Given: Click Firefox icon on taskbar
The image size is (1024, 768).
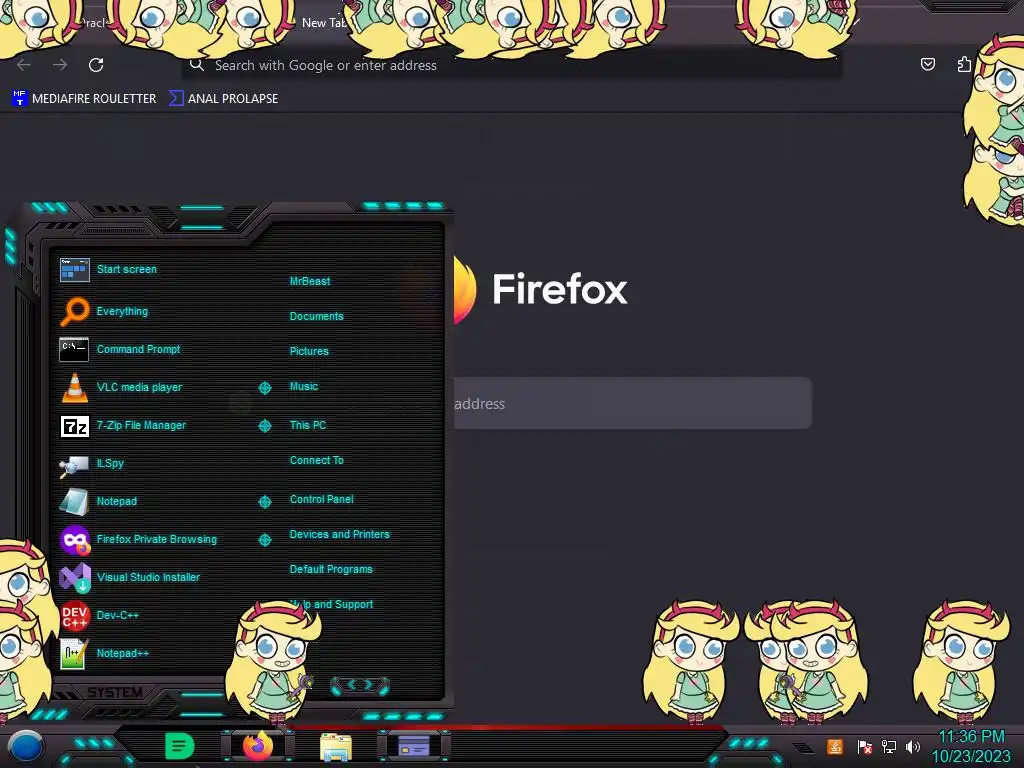Looking at the screenshot, I should (x=258, y=746).
